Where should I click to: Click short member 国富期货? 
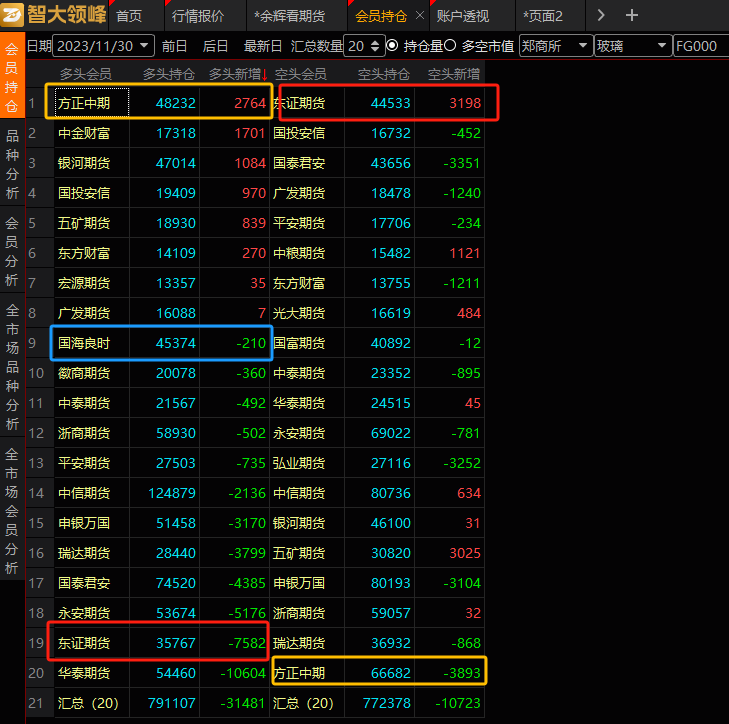tap(299, 343)
